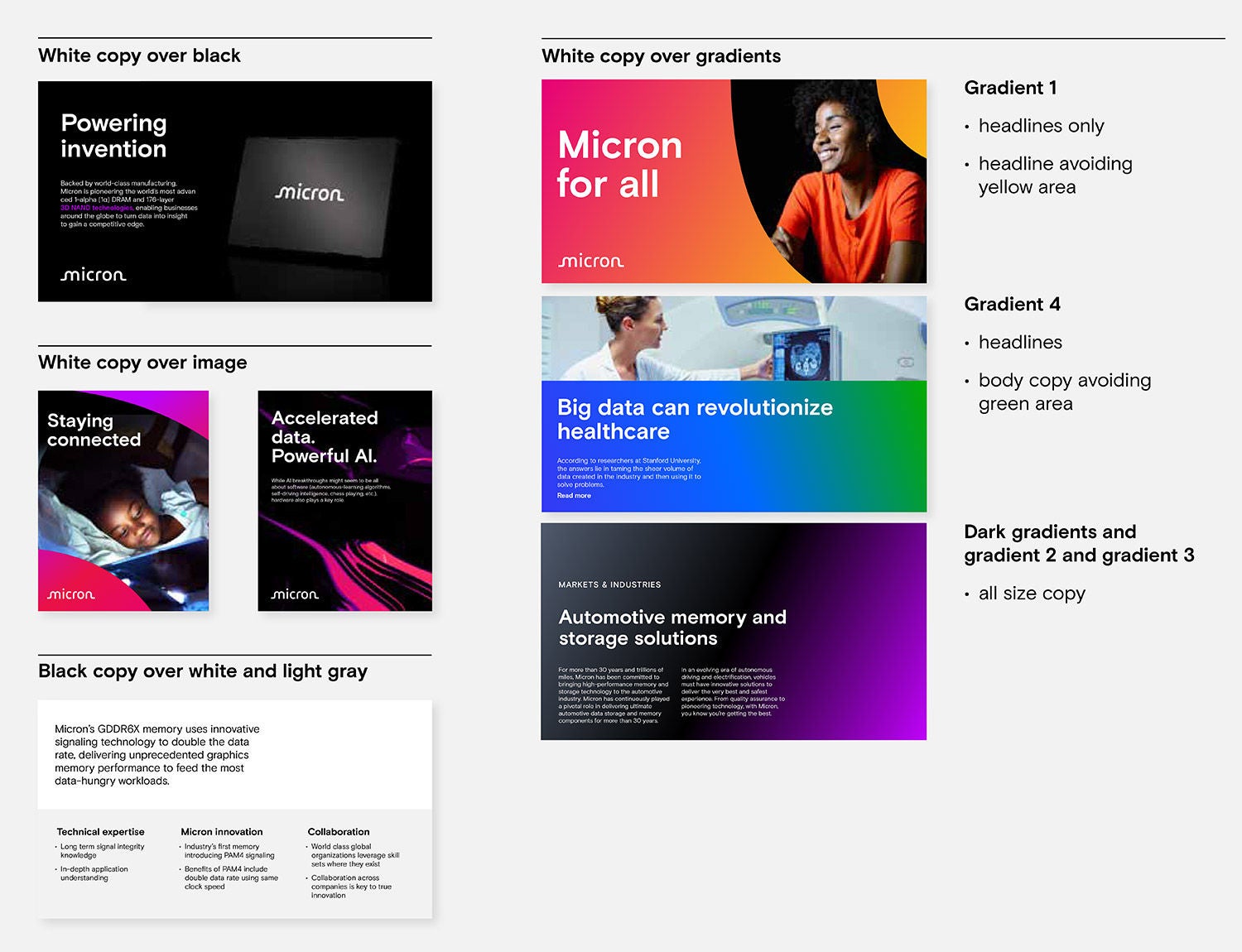
Task: Click the "Backed by world-class manufacturing" body copy
Action: [x=129, y=204]
